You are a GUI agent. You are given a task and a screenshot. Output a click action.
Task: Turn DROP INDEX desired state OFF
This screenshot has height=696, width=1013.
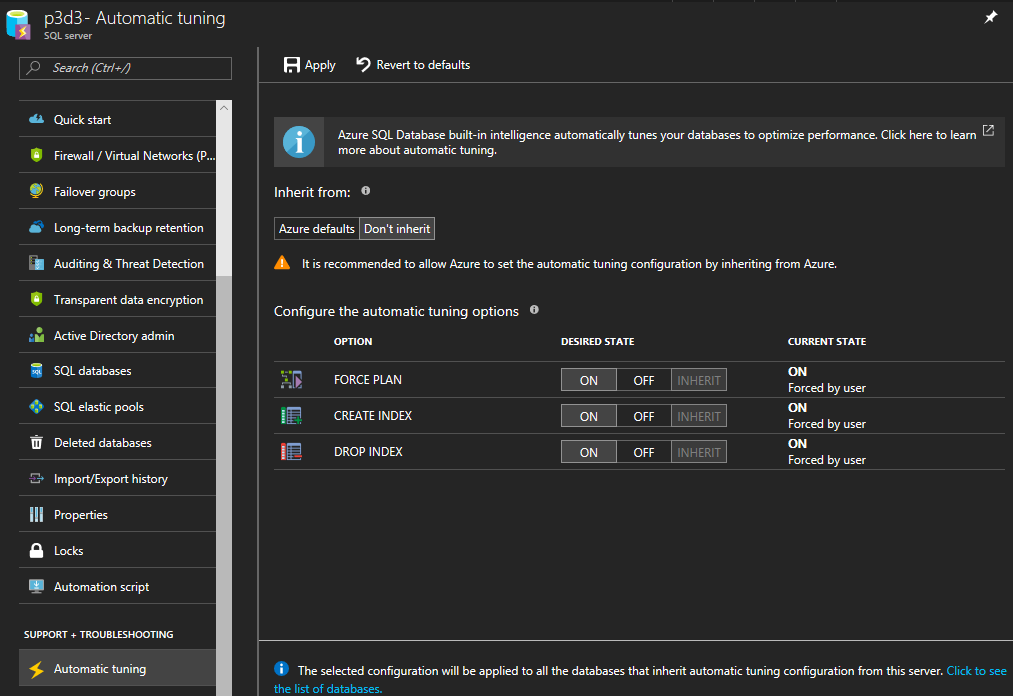coord(643,452)
